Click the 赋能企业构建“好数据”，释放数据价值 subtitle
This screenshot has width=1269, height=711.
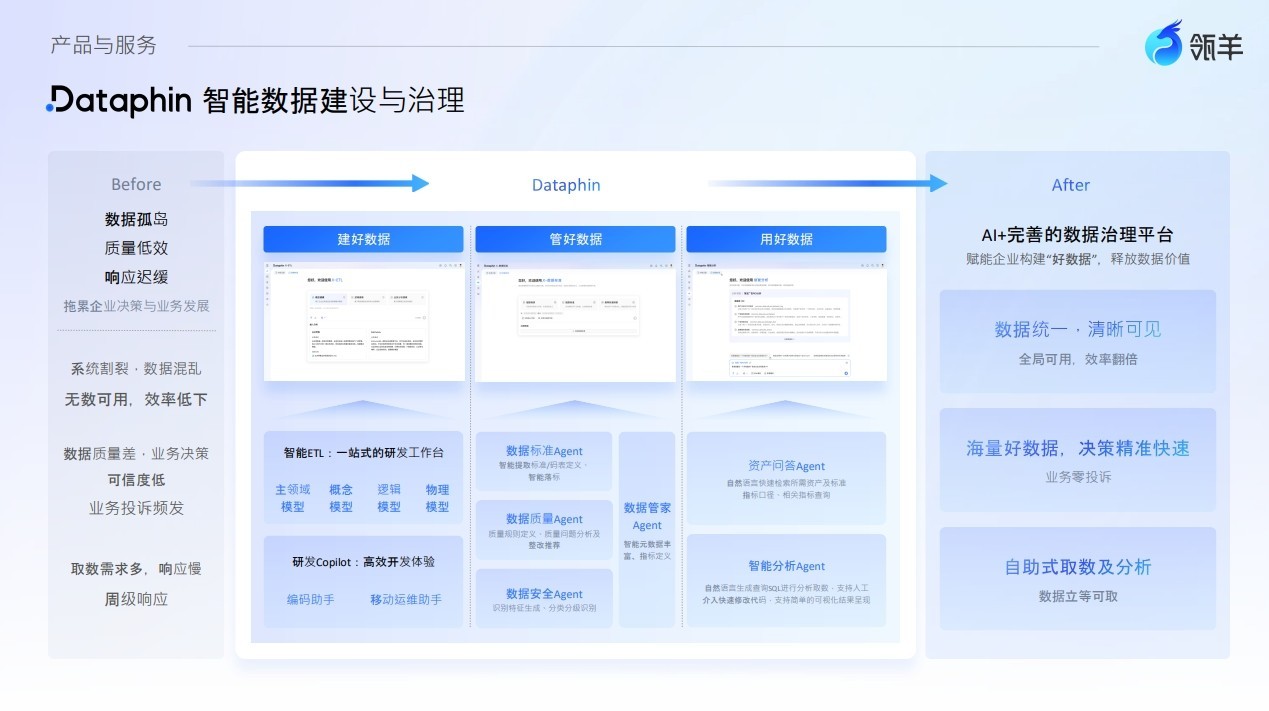(1077, 259)
